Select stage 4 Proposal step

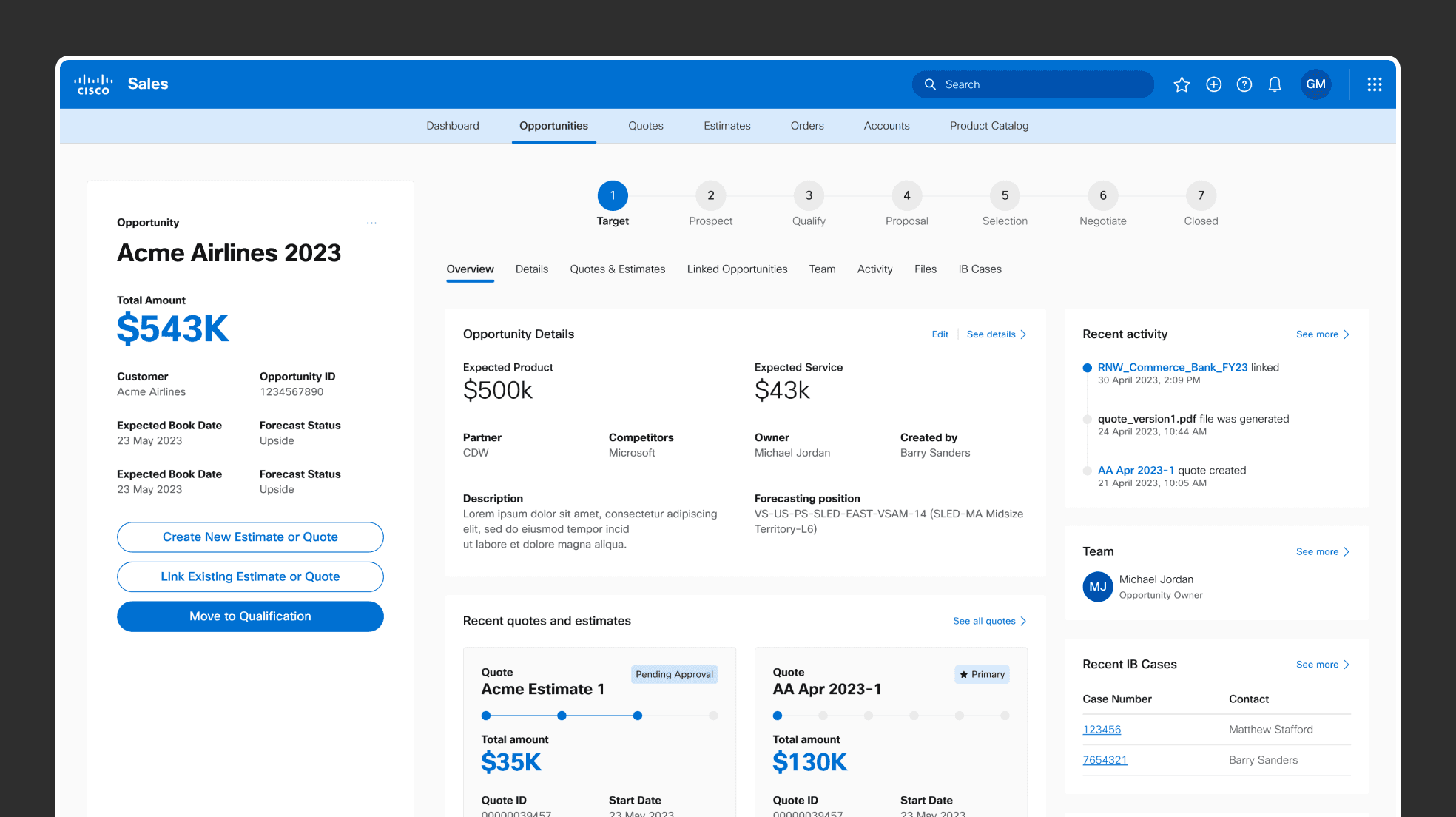906,196
